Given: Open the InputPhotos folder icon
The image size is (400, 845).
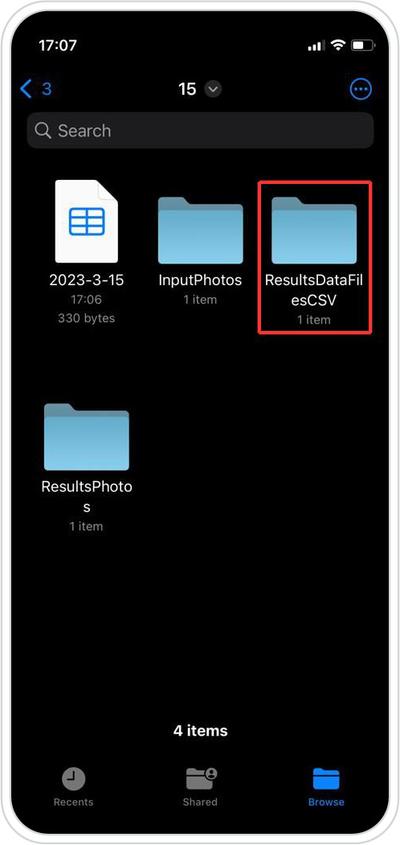Looking at the screenshot, I should pos(200,230).
